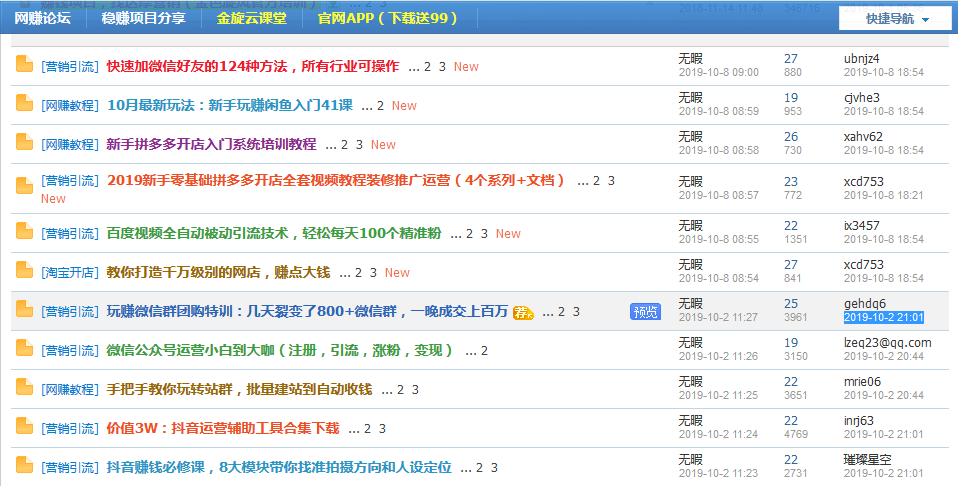Open thread 新手拼多多开店入门系统培训教程
Image resolution: width=958 pixels, height=486 pixels.
(211, 144)
